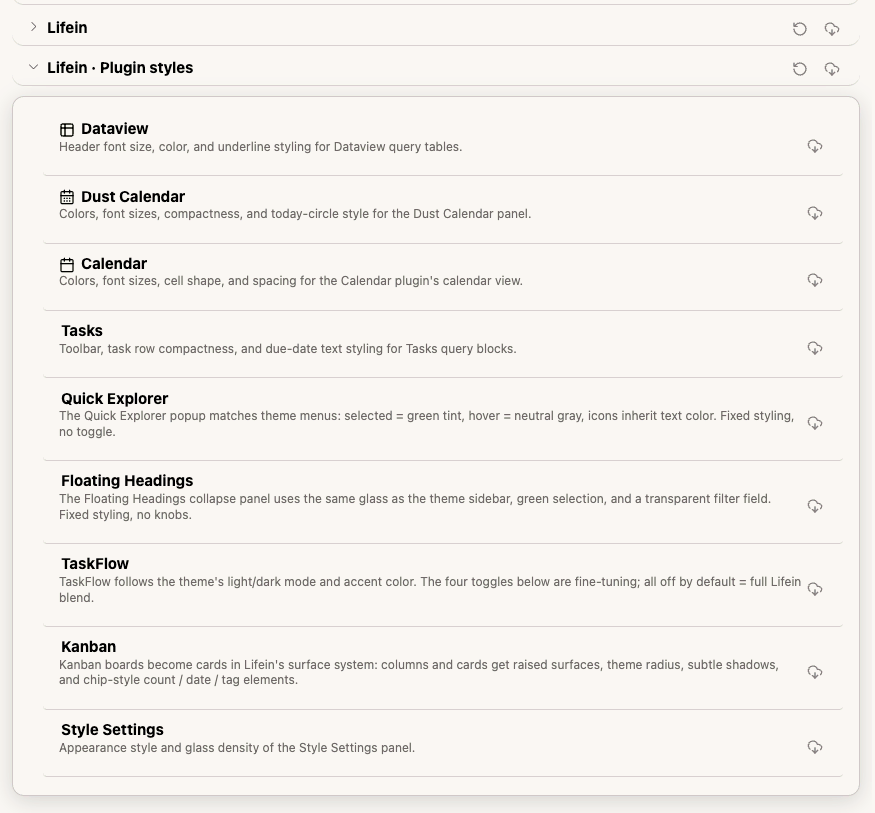875x813 pixels.
Task: Collapse the Lifein · Plugin styles section
Action: [33, 67]
